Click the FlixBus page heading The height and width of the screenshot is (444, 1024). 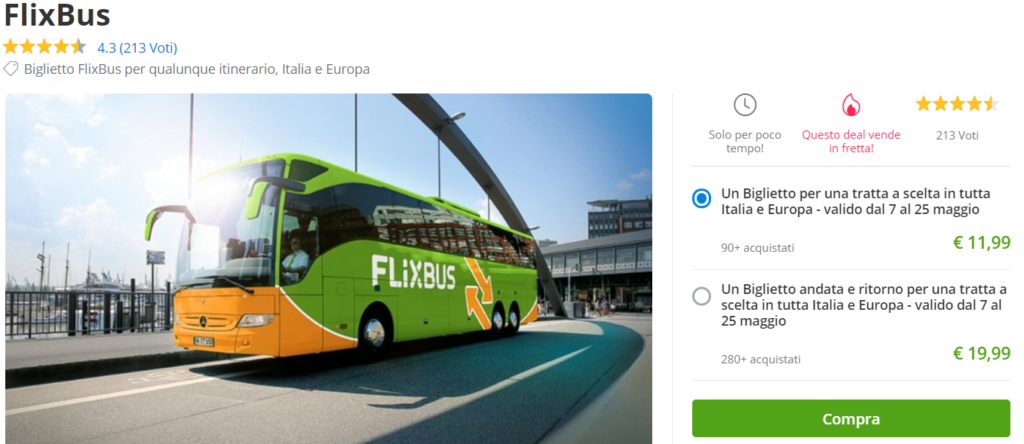57,15
